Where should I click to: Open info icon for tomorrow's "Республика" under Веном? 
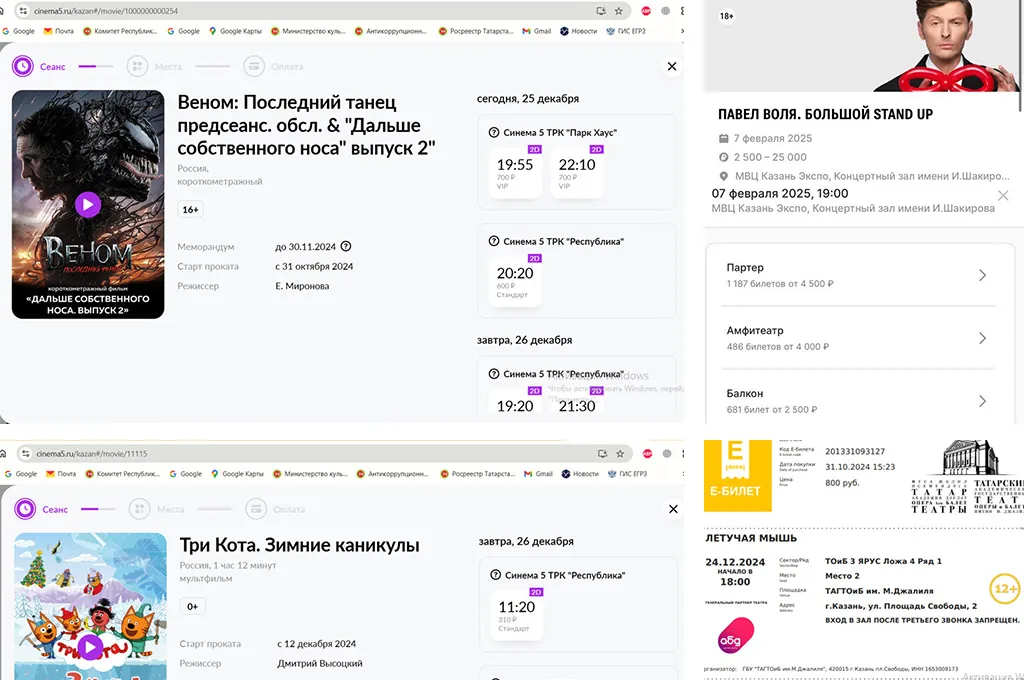pos(494,374)
